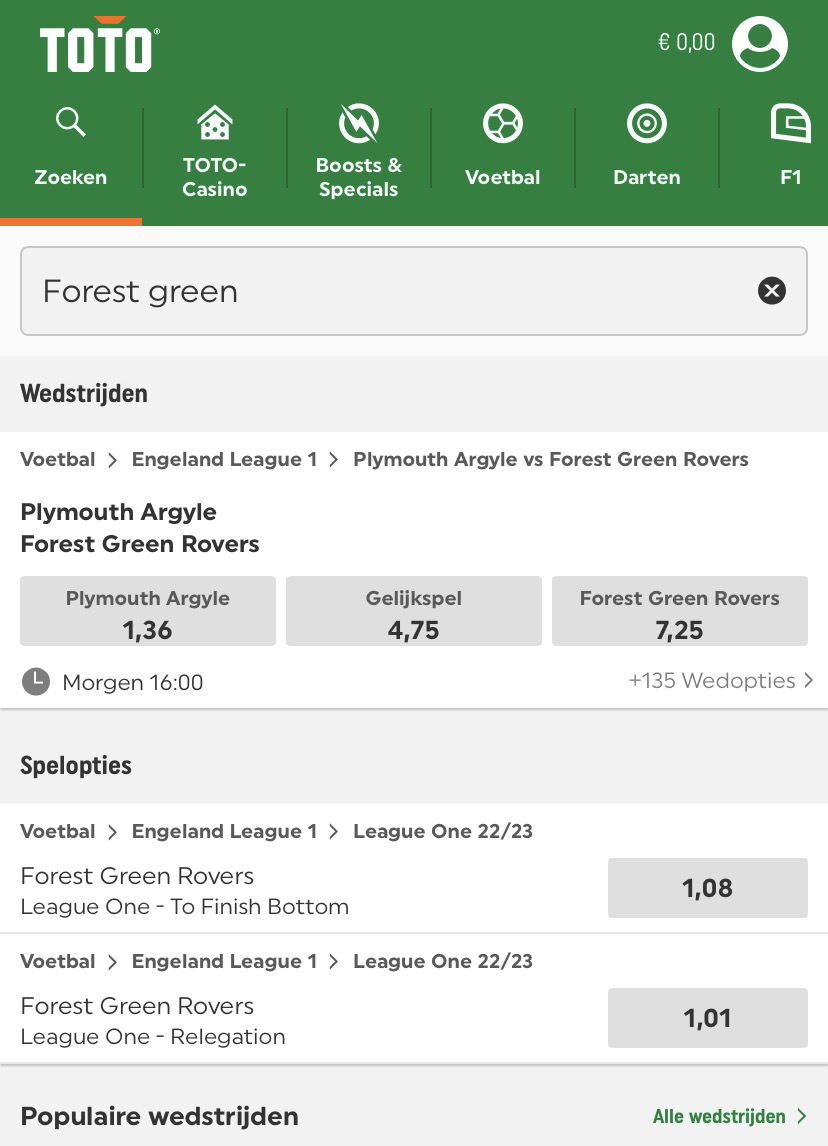Select the Voetbal football icon

[x=502, y=124]
